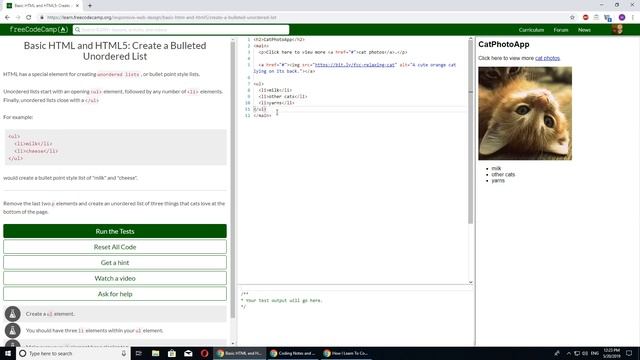Bookmark this page with the star icon
This screenshot has width=640, height=360.
[x=572, y=18]
